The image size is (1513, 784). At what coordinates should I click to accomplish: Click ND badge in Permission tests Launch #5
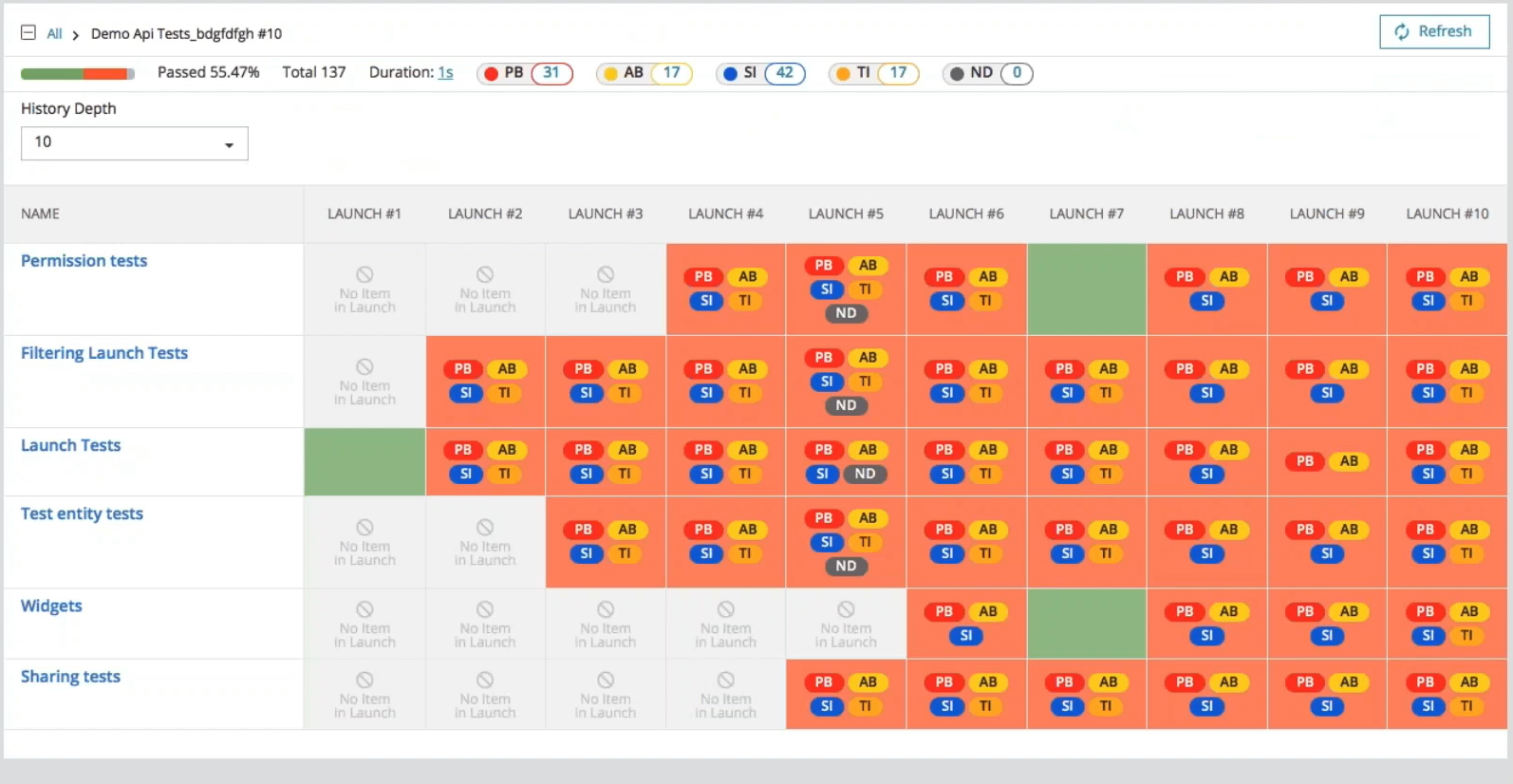tap(846, 313)
